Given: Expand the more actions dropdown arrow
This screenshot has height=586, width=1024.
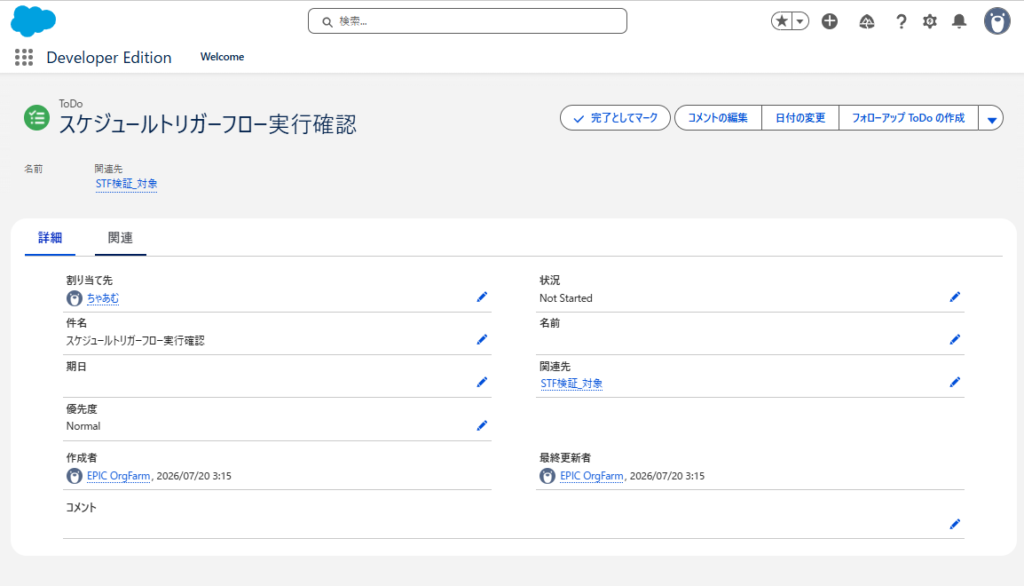Looking at the screenshot, I should coord(991,119).
